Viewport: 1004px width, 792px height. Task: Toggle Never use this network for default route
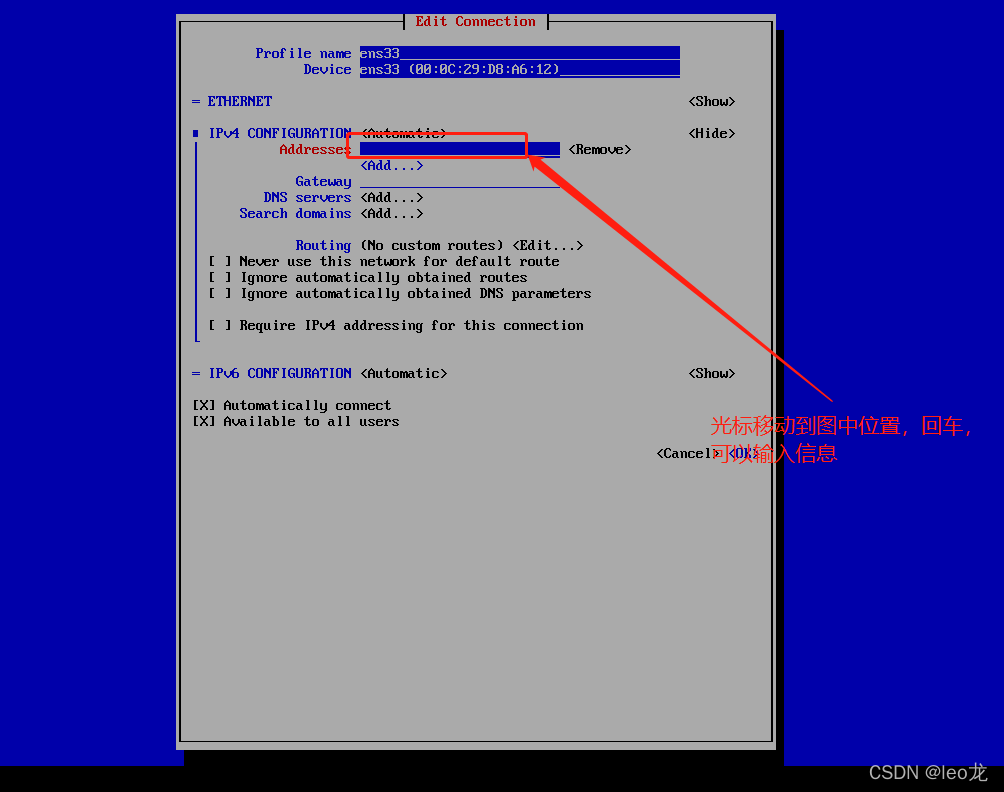point(219,261)
